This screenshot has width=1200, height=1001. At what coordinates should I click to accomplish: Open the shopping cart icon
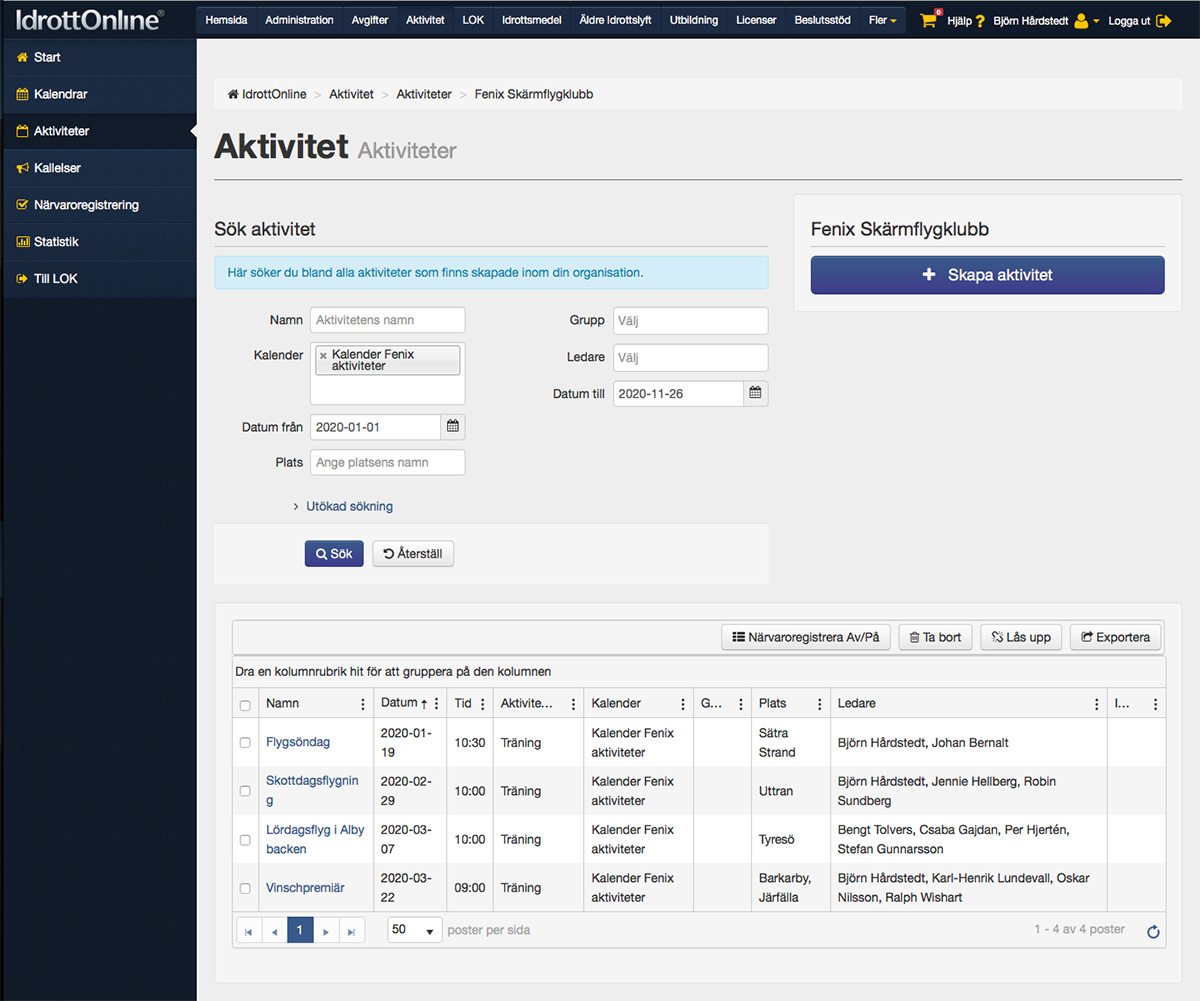[x=928, y=20]
